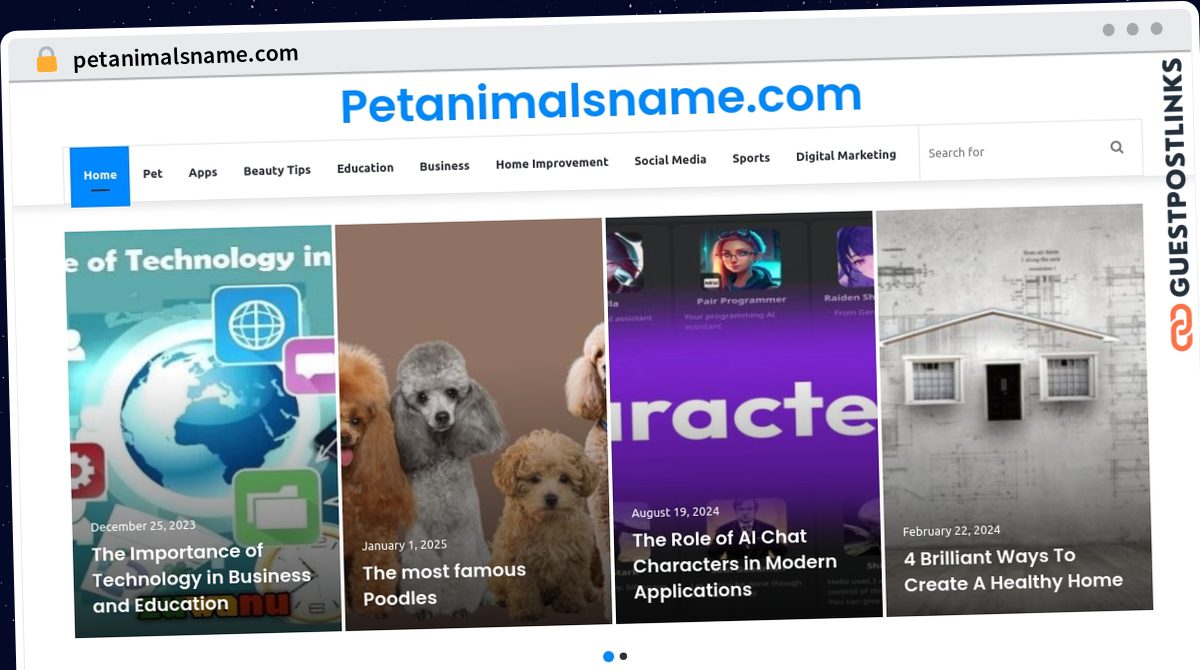Click the February 22, 2024 date
The height and width of the screenshot is (670, 1200).
[951, 531]
